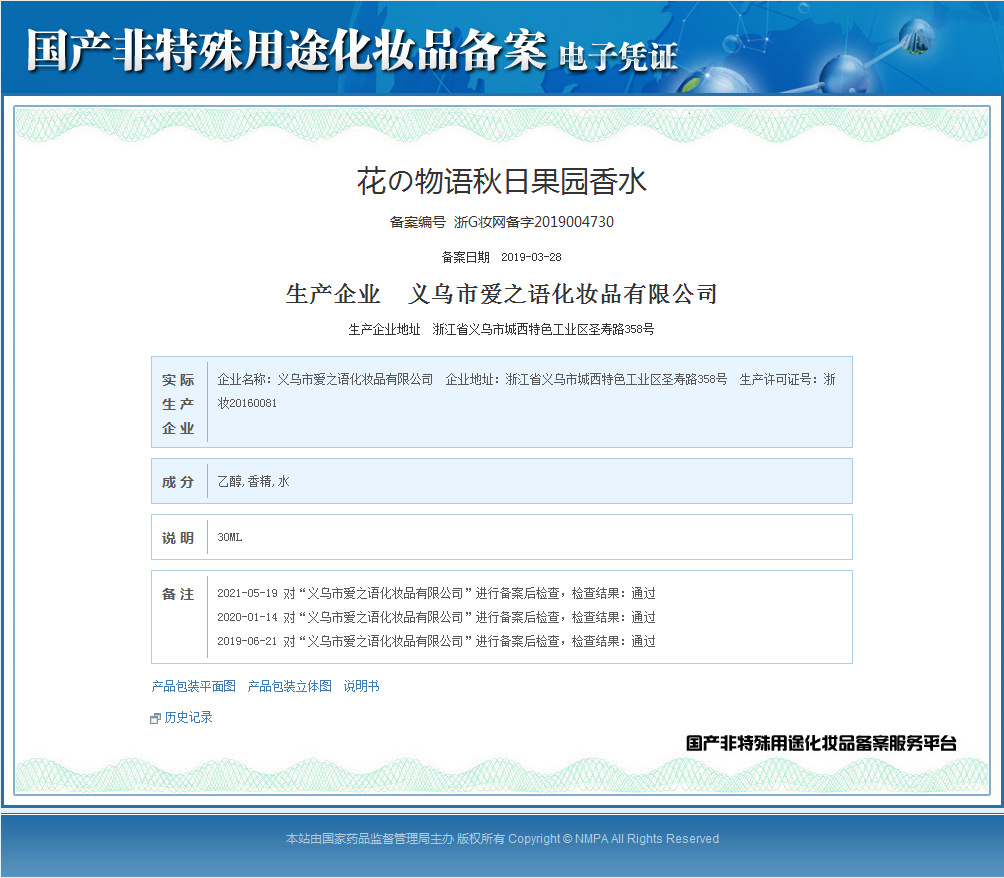Viewport: 1004px width, 878px height.
Task: Click the filing date 2019-03-28
Action: 531,257
